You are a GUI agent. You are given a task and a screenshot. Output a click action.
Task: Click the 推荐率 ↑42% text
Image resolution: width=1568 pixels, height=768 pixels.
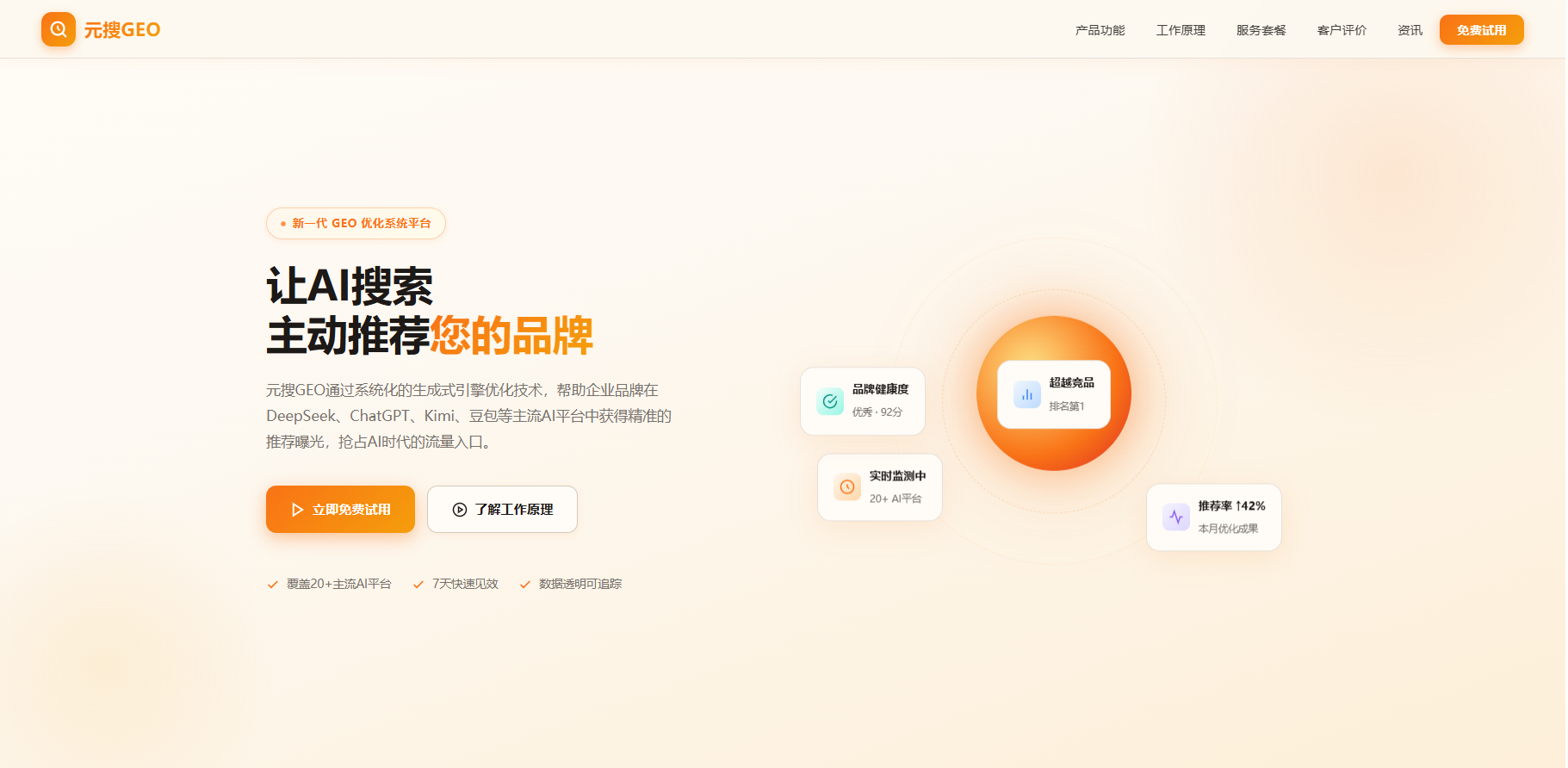[x=1231, y=506]
